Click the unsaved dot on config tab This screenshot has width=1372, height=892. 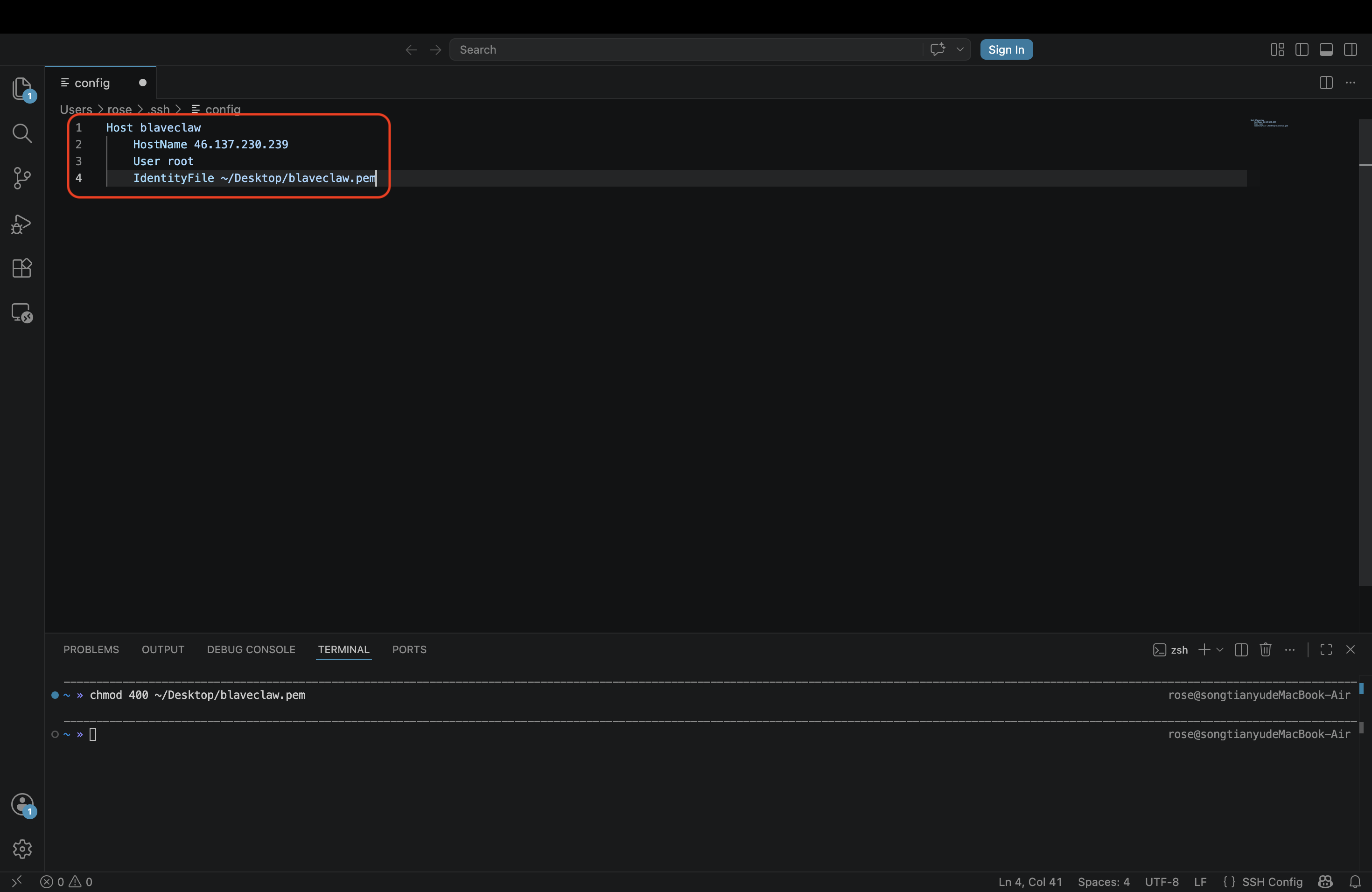[x=142, y=83]
